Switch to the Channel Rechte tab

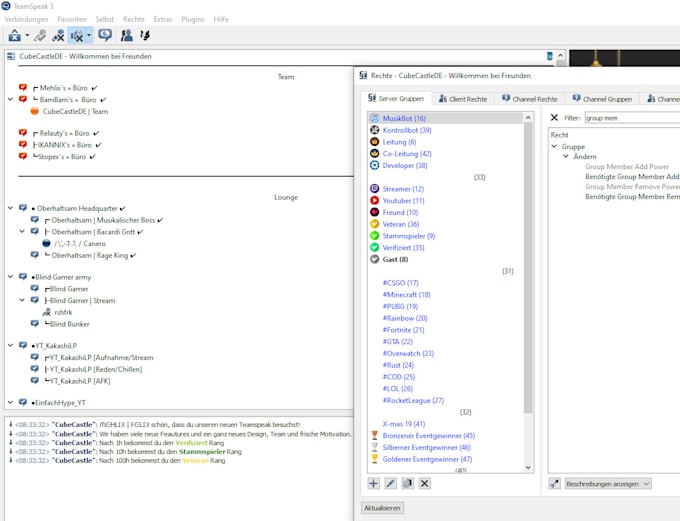530,99
